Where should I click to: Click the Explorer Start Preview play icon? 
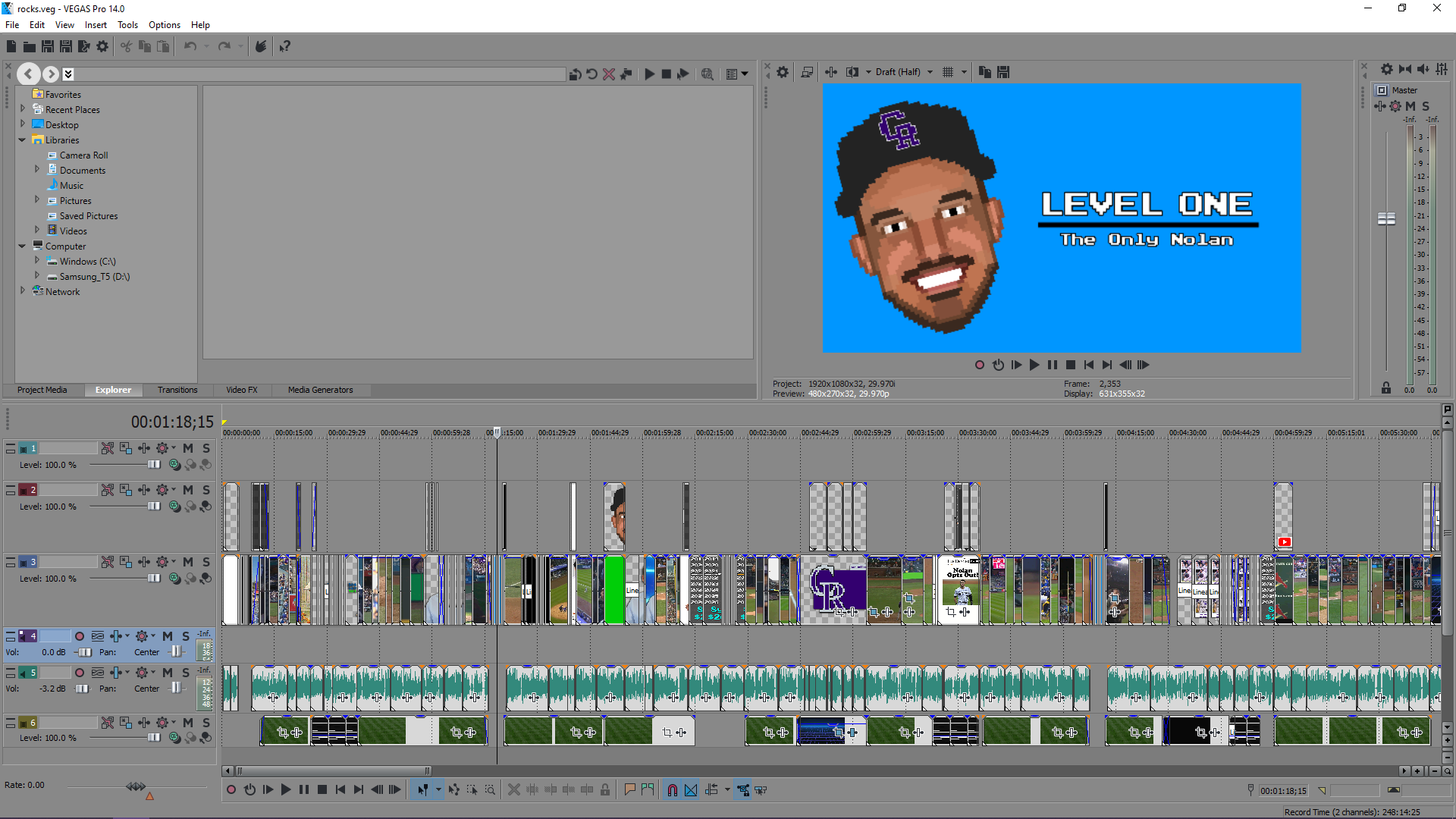(650, 74)
